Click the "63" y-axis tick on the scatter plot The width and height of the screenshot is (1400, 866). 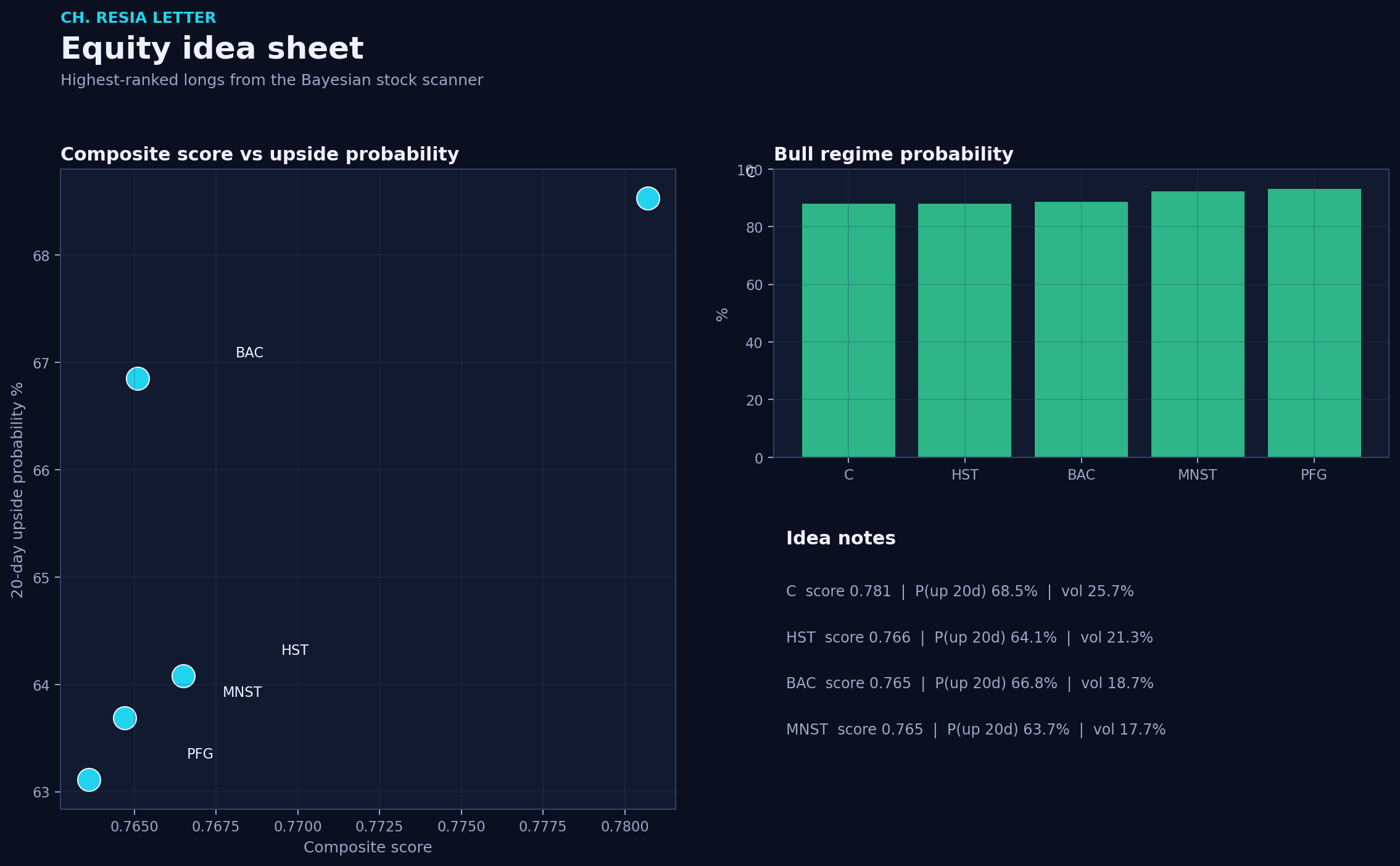(x=41, y=793)
